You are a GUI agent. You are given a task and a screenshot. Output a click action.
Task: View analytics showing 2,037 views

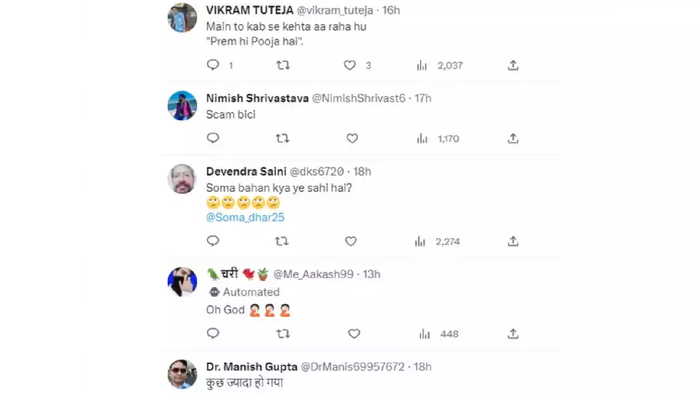[440, 66]
